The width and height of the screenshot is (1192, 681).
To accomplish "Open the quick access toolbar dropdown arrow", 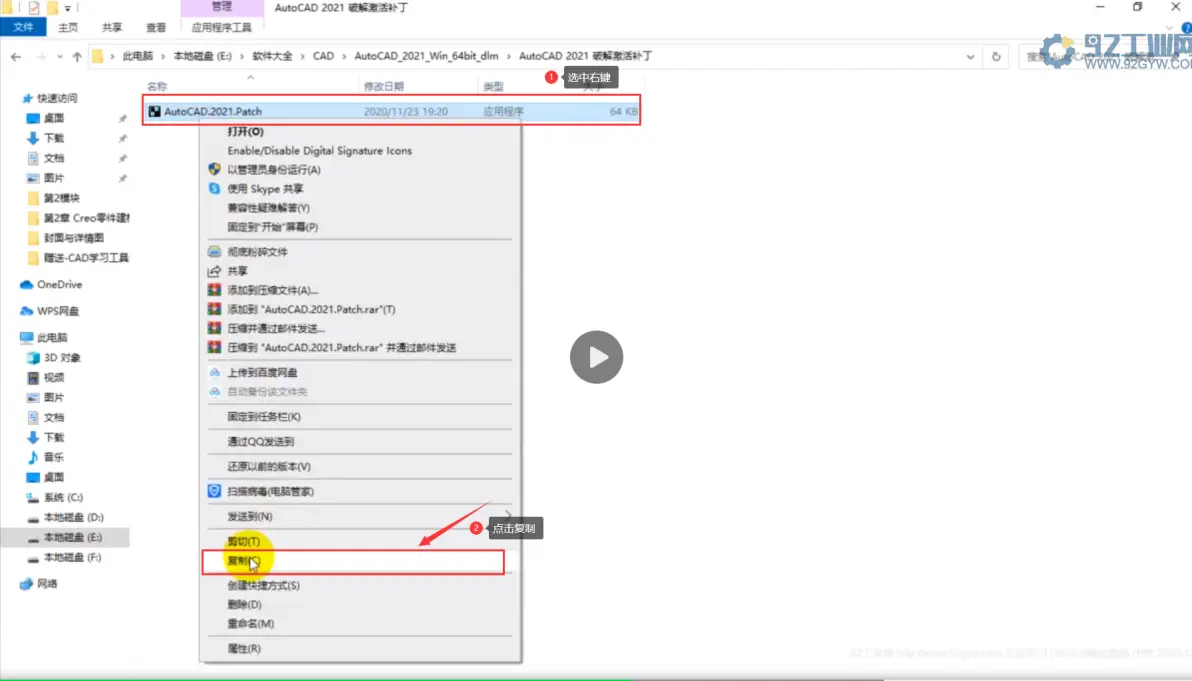I will point(68,8).
